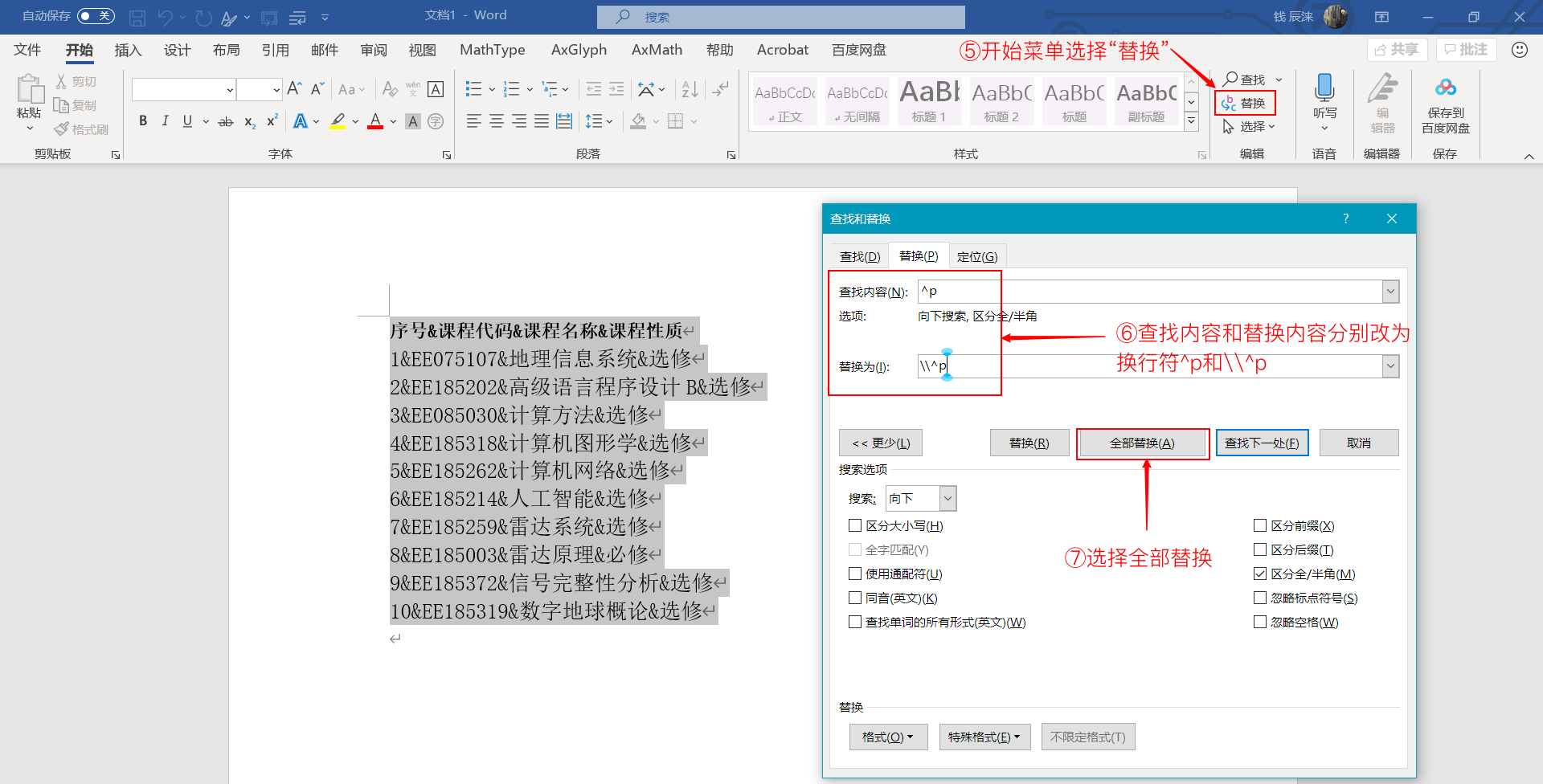Switch to the 查找 tab
This screenshot has width=1543, height=784.
pos(859,256)
